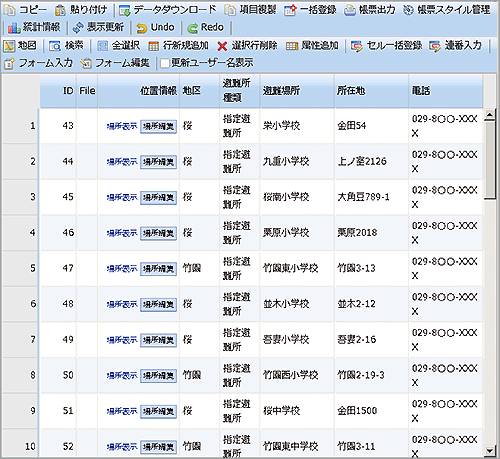Click the ID column header
The image size is (500, 459).
click(59, 91)
